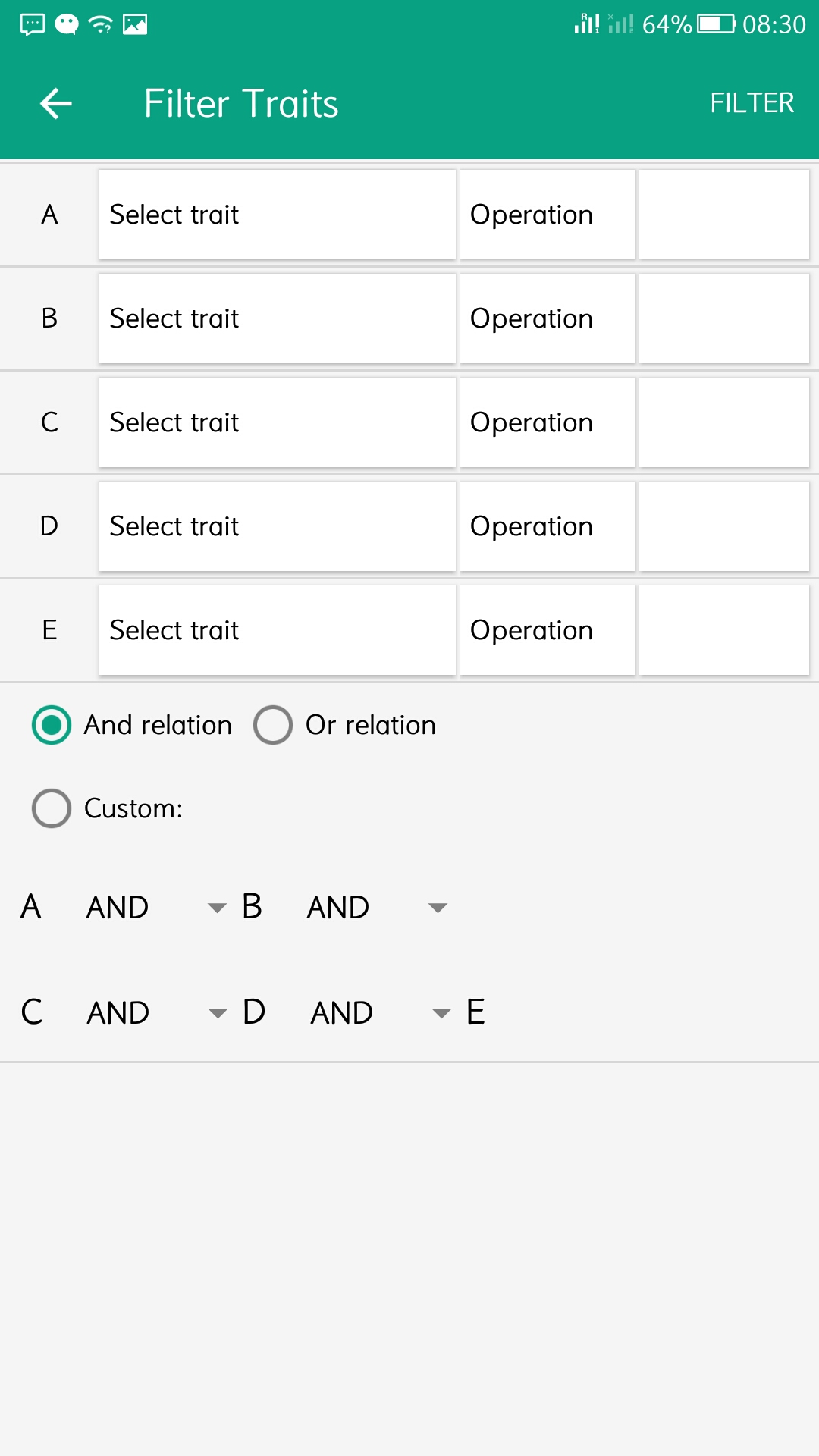819x1456 pixels.
Task: Open Select trait for row E
Action: click(277, 630)
